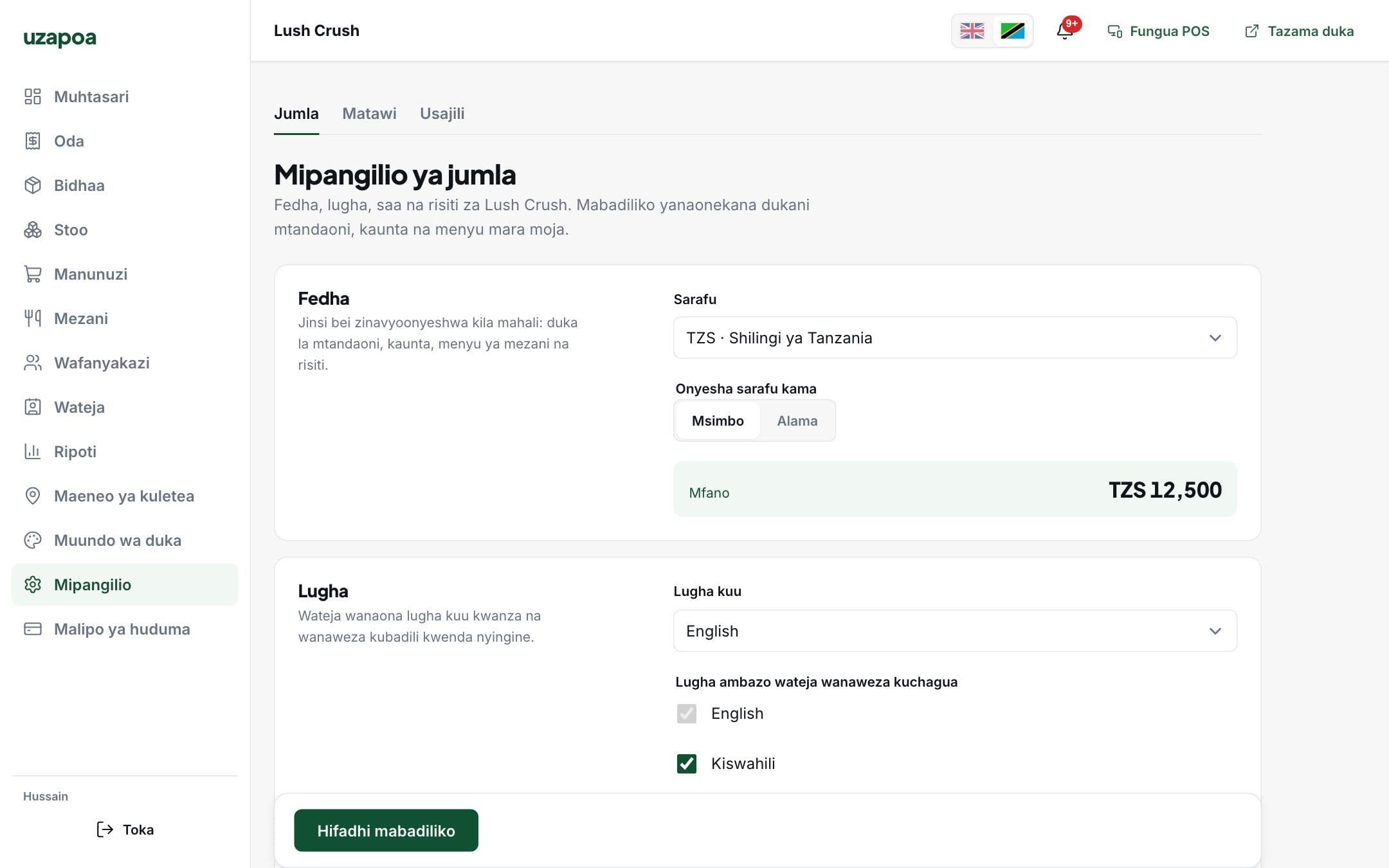1389x868 pixels.
Task: Click Hifadhi mabadiliko save button
Action: 386,830
